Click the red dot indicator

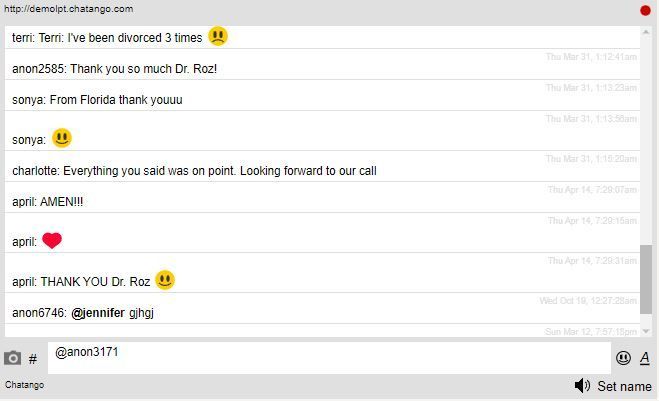click(x=645, y=11)
